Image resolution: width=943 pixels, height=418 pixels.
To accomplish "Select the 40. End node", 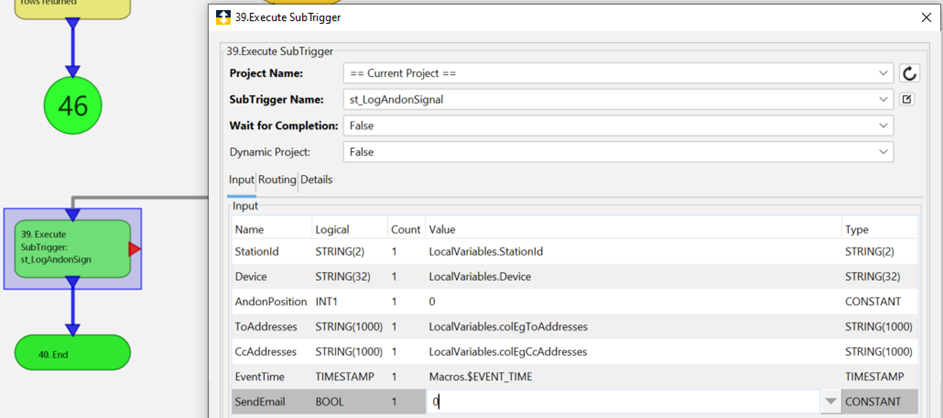I will [72, 354].
